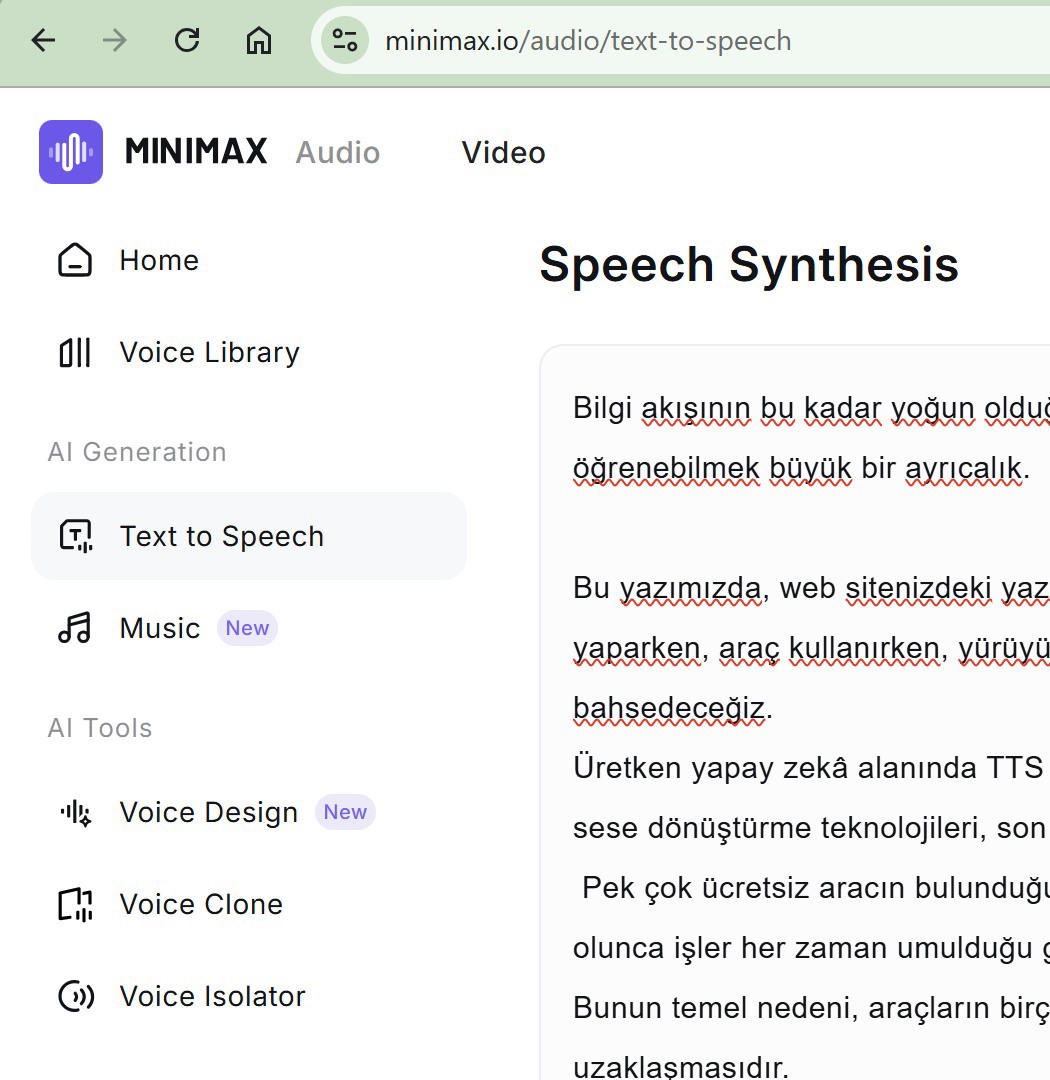Click the MINIMAX wordmark text

pyautogui.click(x=196, y=152)
